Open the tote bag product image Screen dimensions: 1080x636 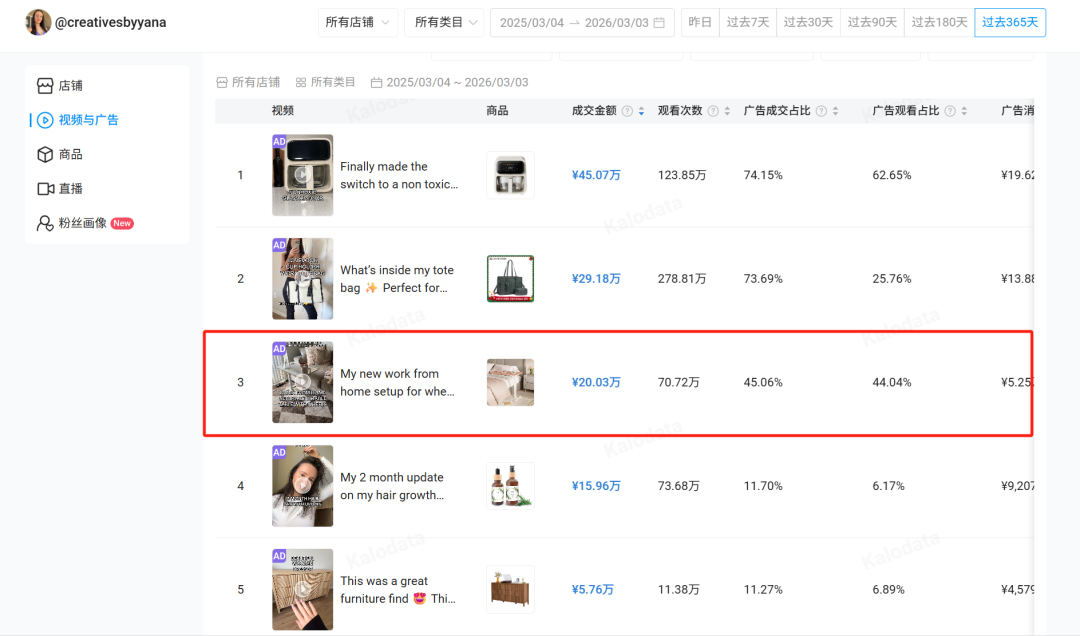pos(510,279)
